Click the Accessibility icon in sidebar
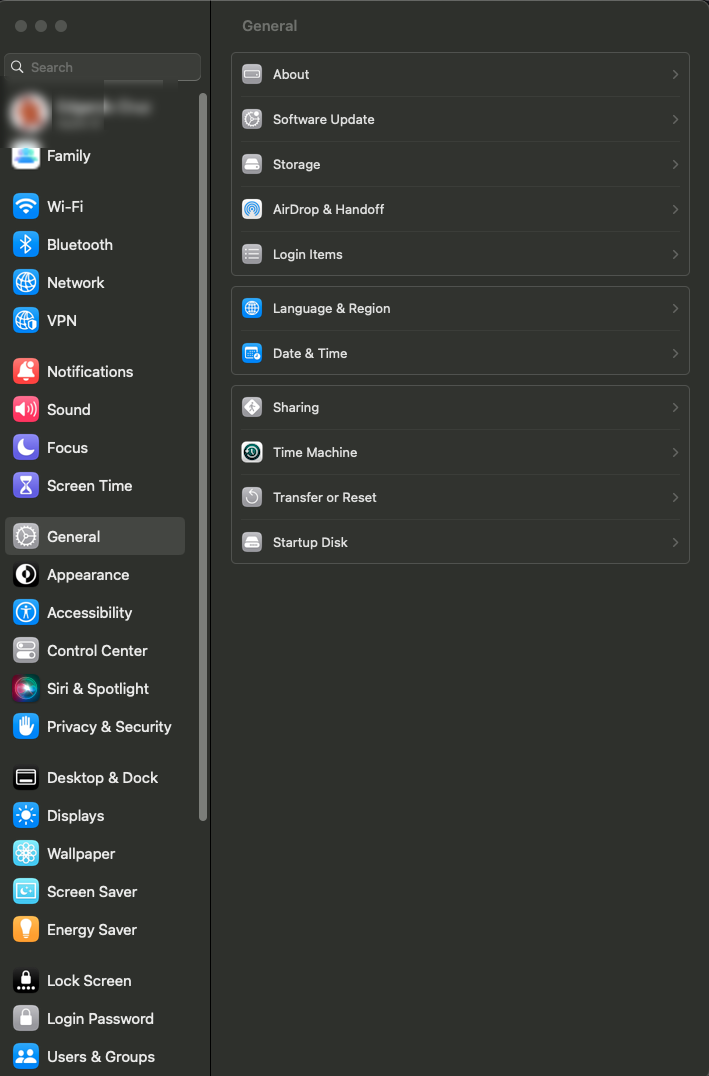709x1076 pixels. (x=26, y=613)
